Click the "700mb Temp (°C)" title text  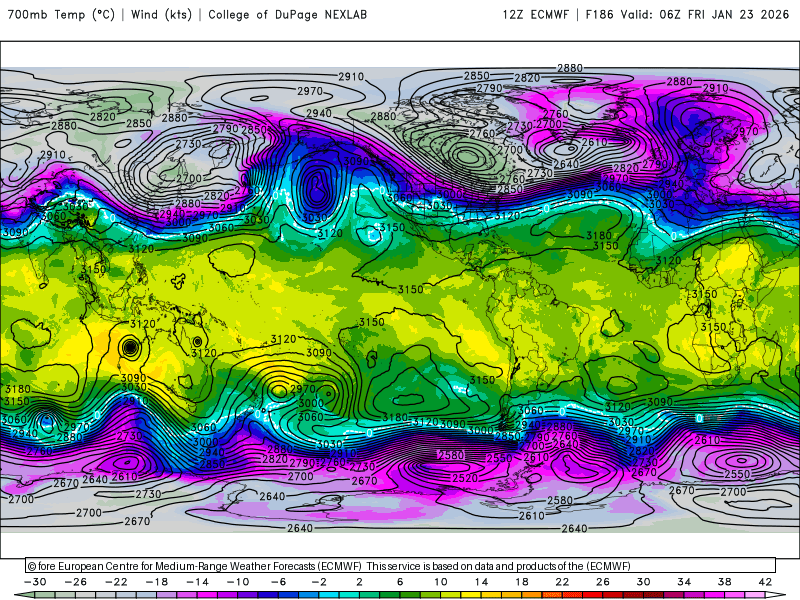(x=61, y=14)
